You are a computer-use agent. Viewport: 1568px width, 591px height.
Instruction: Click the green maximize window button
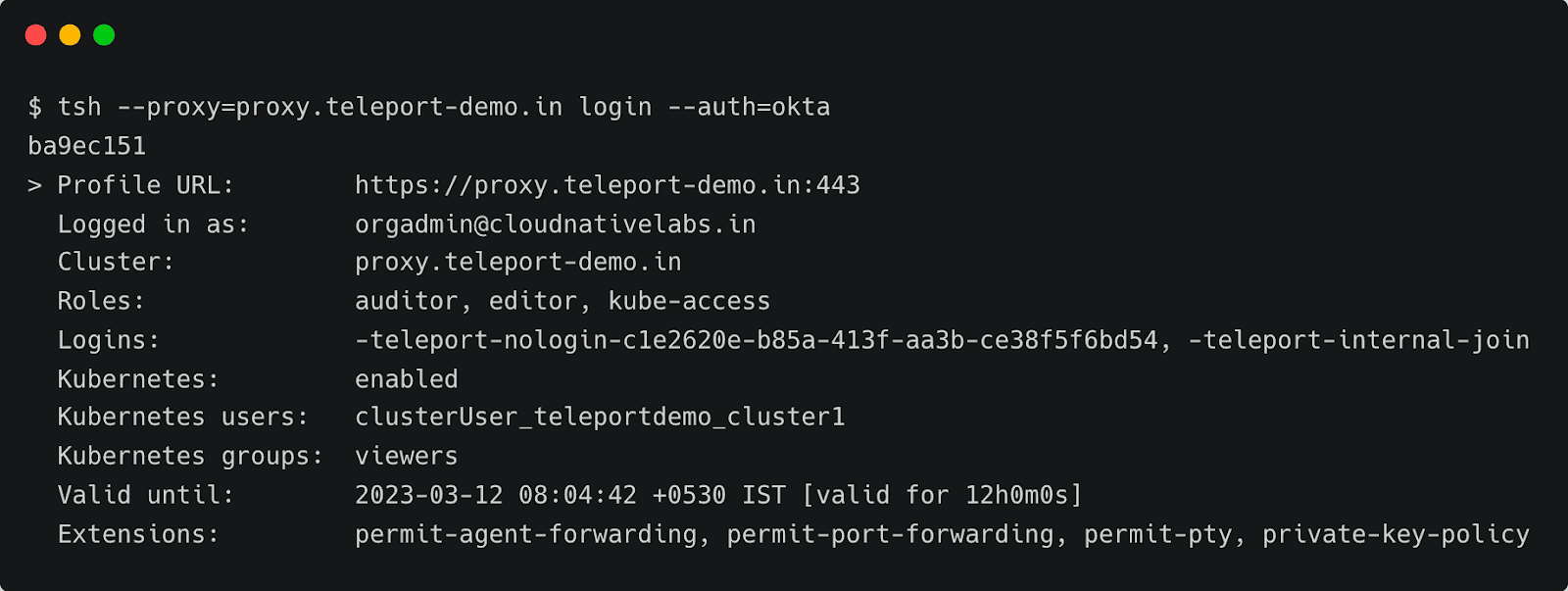point(104,35)
